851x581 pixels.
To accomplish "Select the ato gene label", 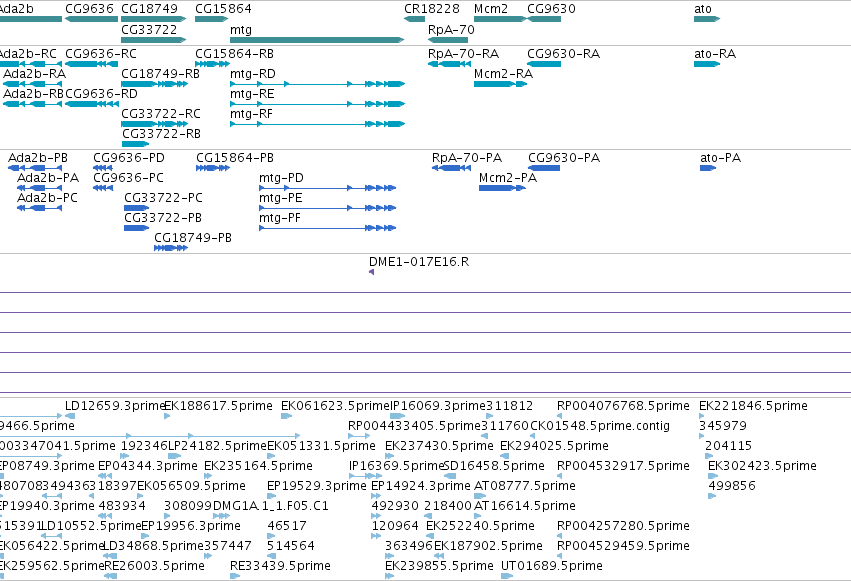I will point(703,9).
